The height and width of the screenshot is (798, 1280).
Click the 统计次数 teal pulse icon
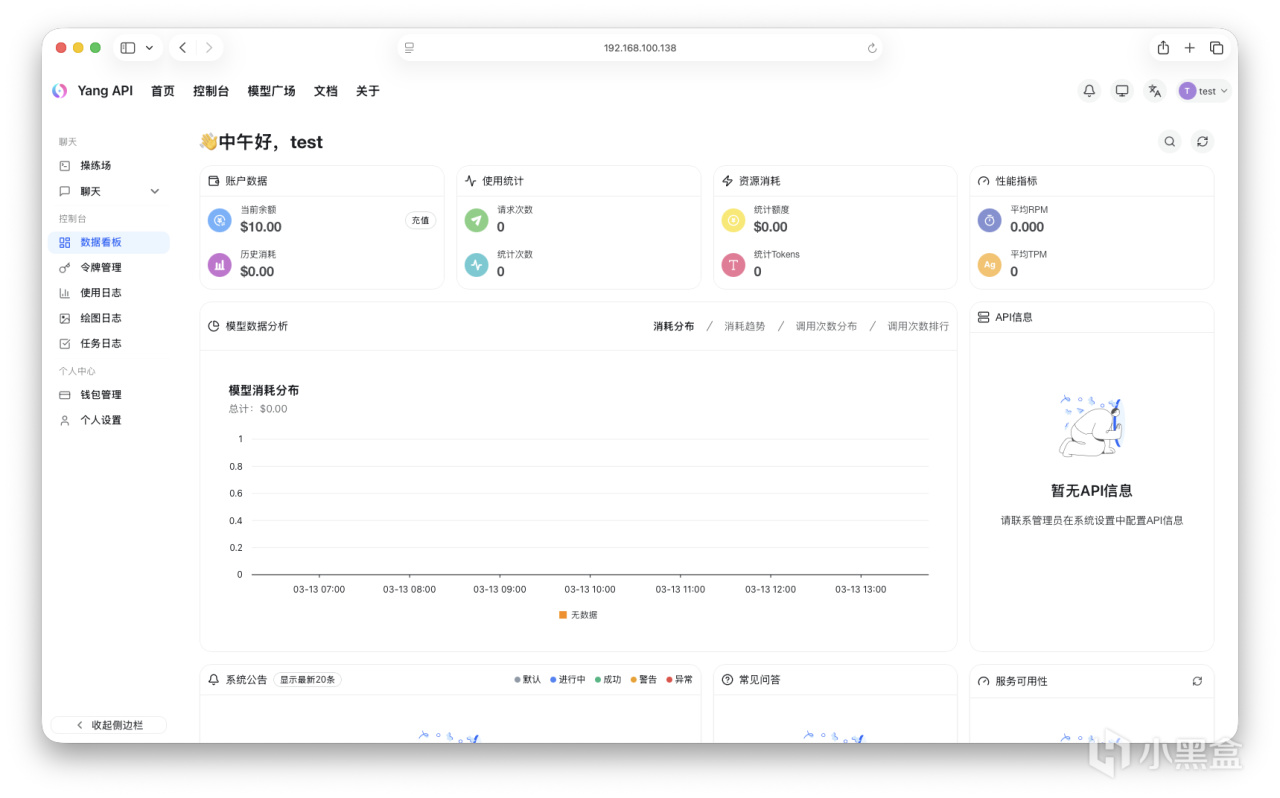point(477,264)
